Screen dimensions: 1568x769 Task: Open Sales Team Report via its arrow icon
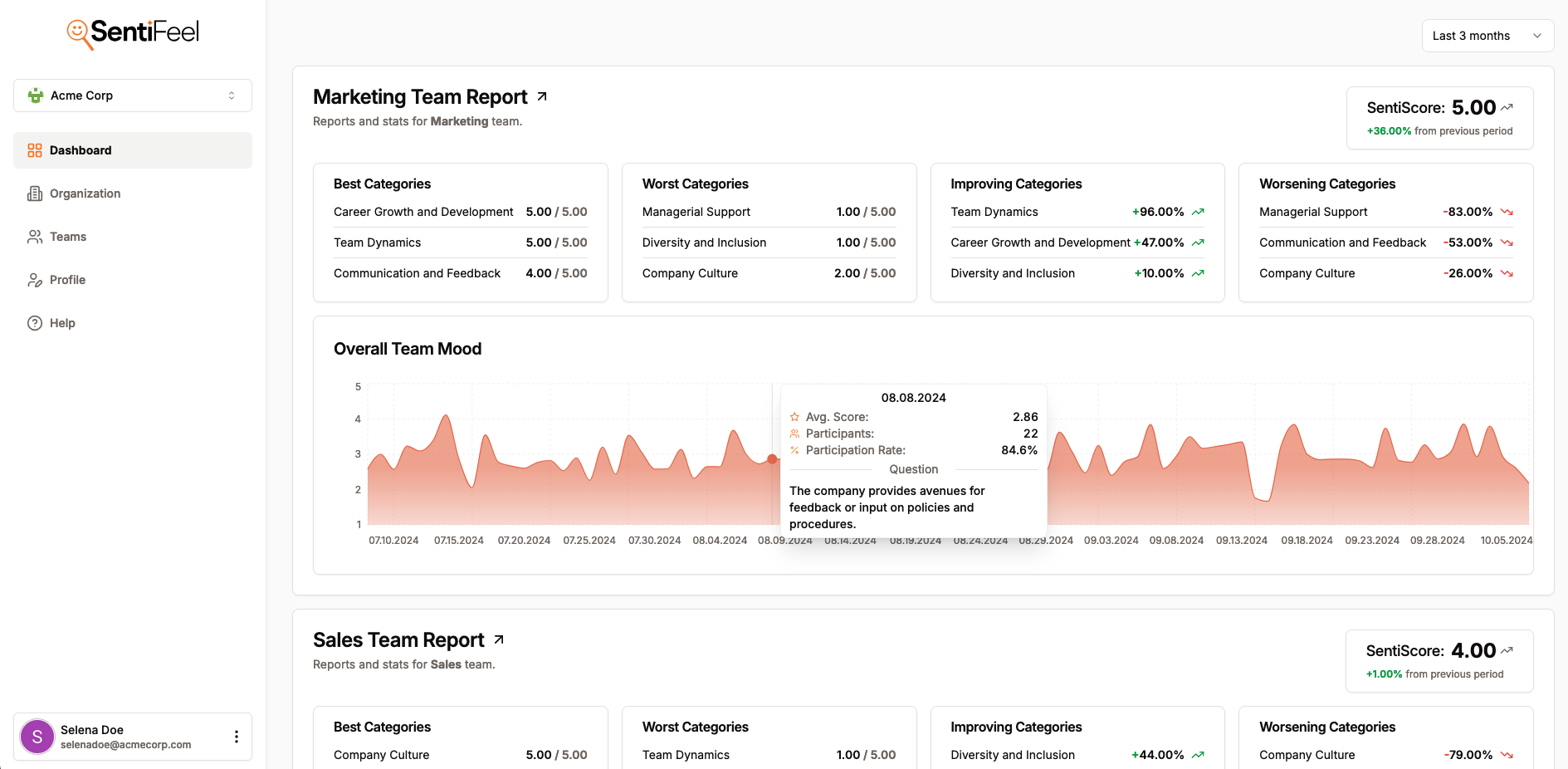point(499,639)
